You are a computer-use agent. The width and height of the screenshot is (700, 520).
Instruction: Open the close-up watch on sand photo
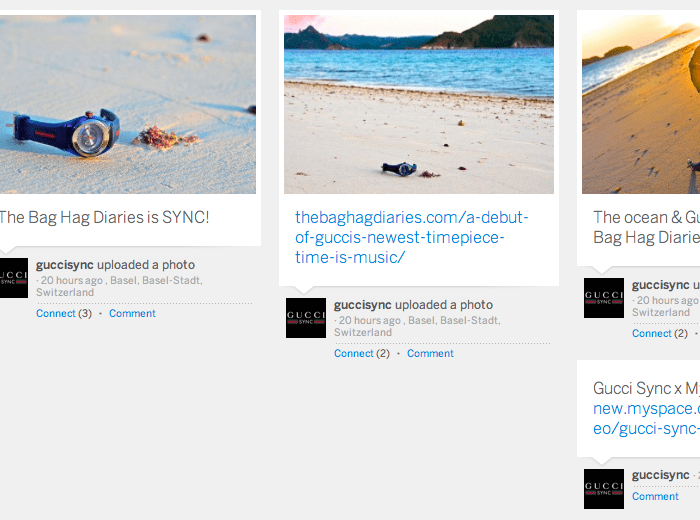127,104
